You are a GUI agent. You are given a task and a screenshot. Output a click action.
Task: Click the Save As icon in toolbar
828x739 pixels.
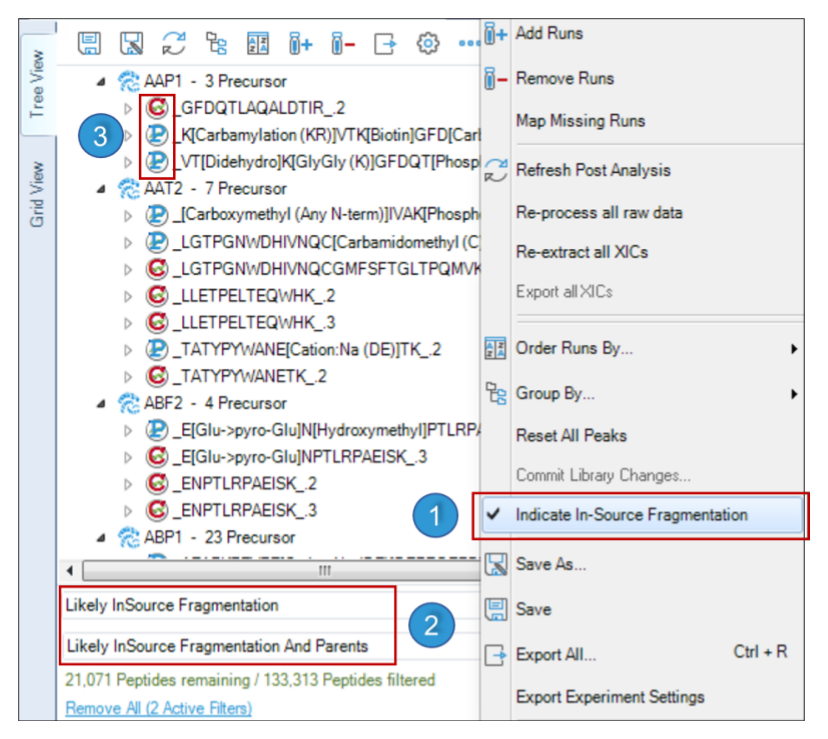131,43
